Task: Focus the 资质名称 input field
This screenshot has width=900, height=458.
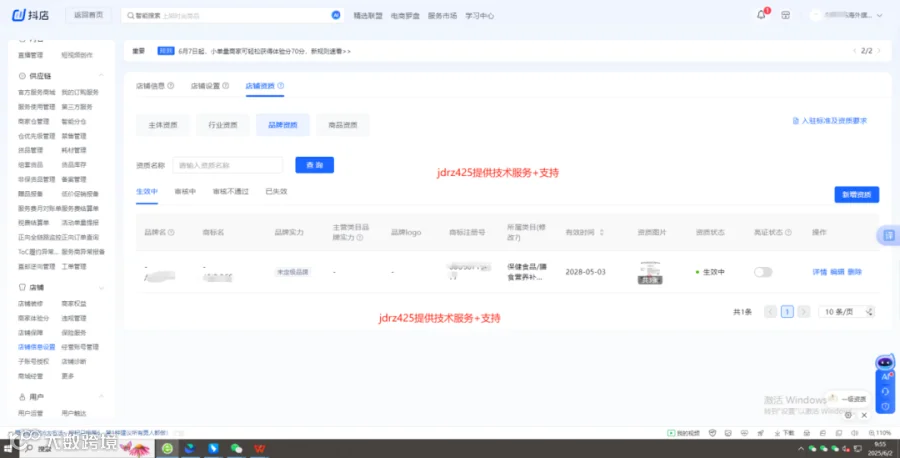Action: (228, 165)
